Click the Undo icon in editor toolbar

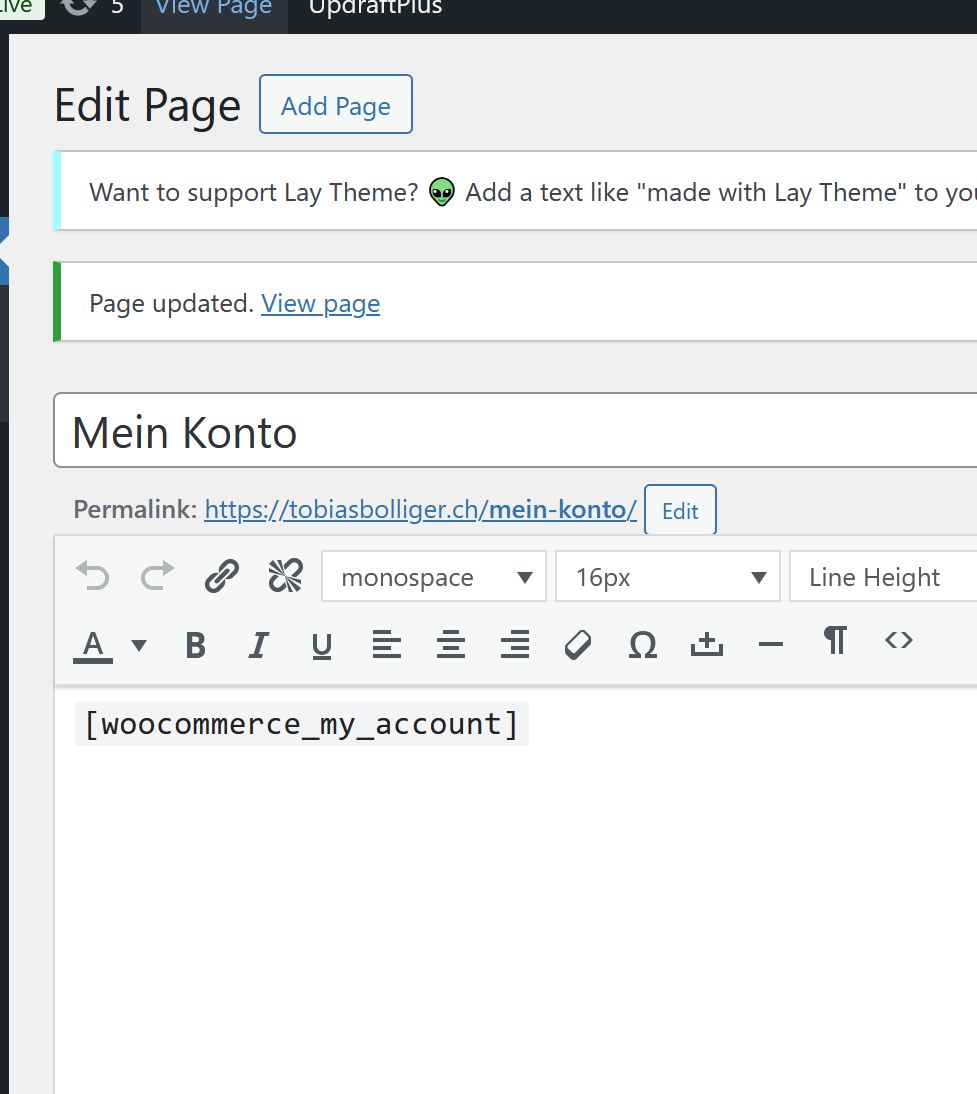(93, 577)
